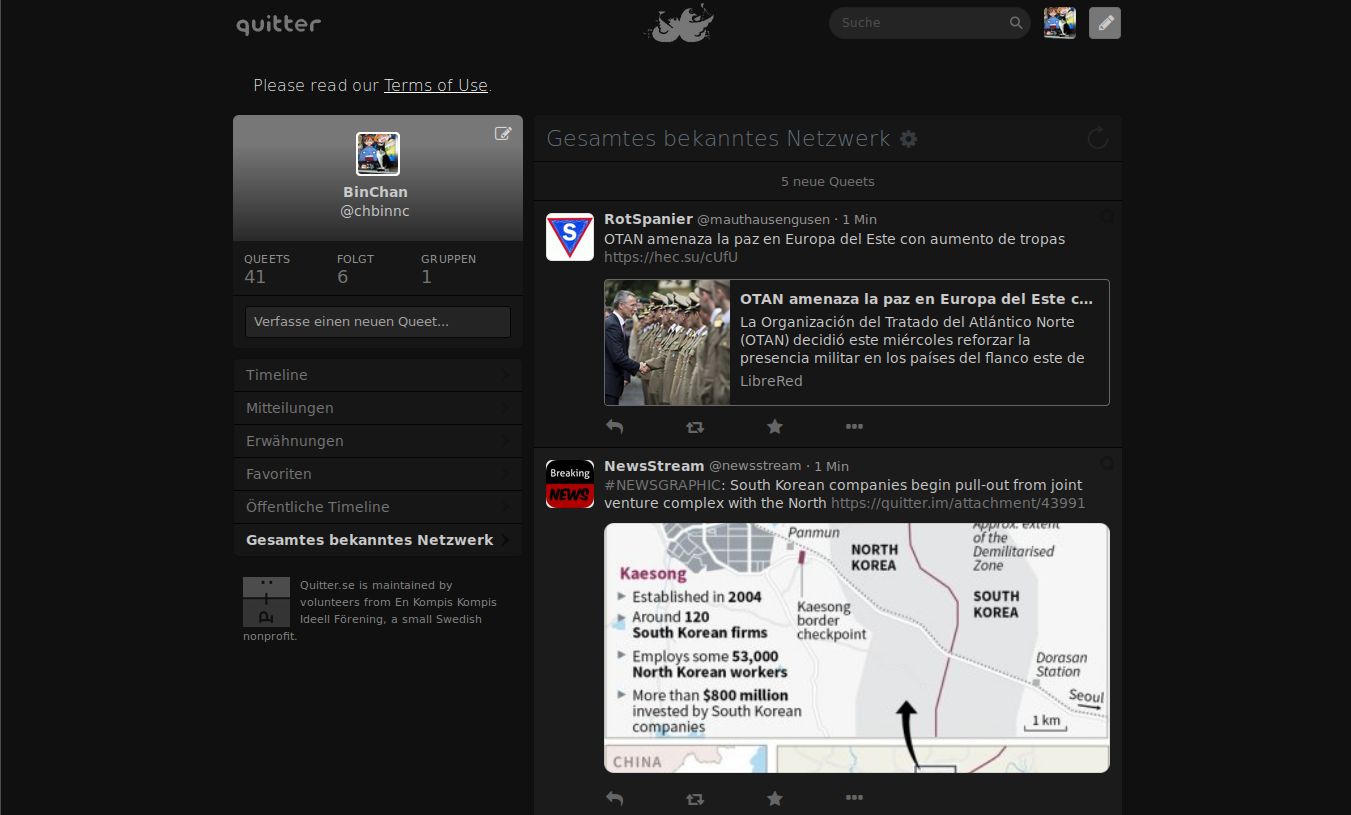1351x815 pixels.
Task: Open the RotSpanier display name
Action: pos(648,219)
